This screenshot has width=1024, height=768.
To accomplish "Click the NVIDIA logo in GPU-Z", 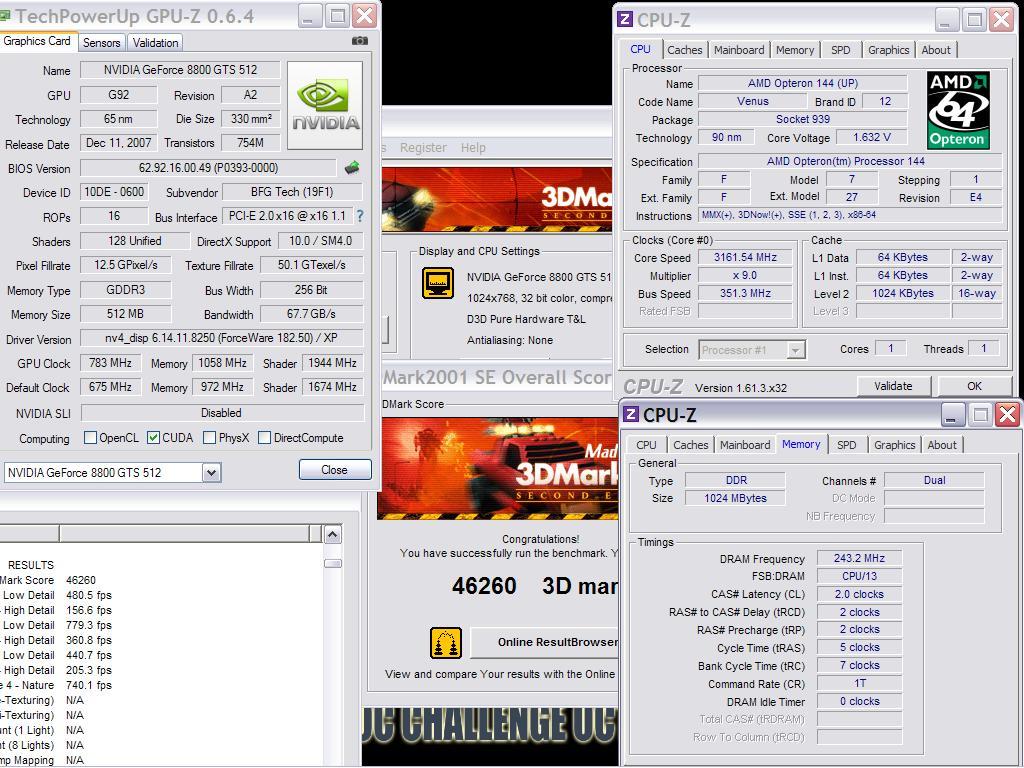I will (325, 106).
